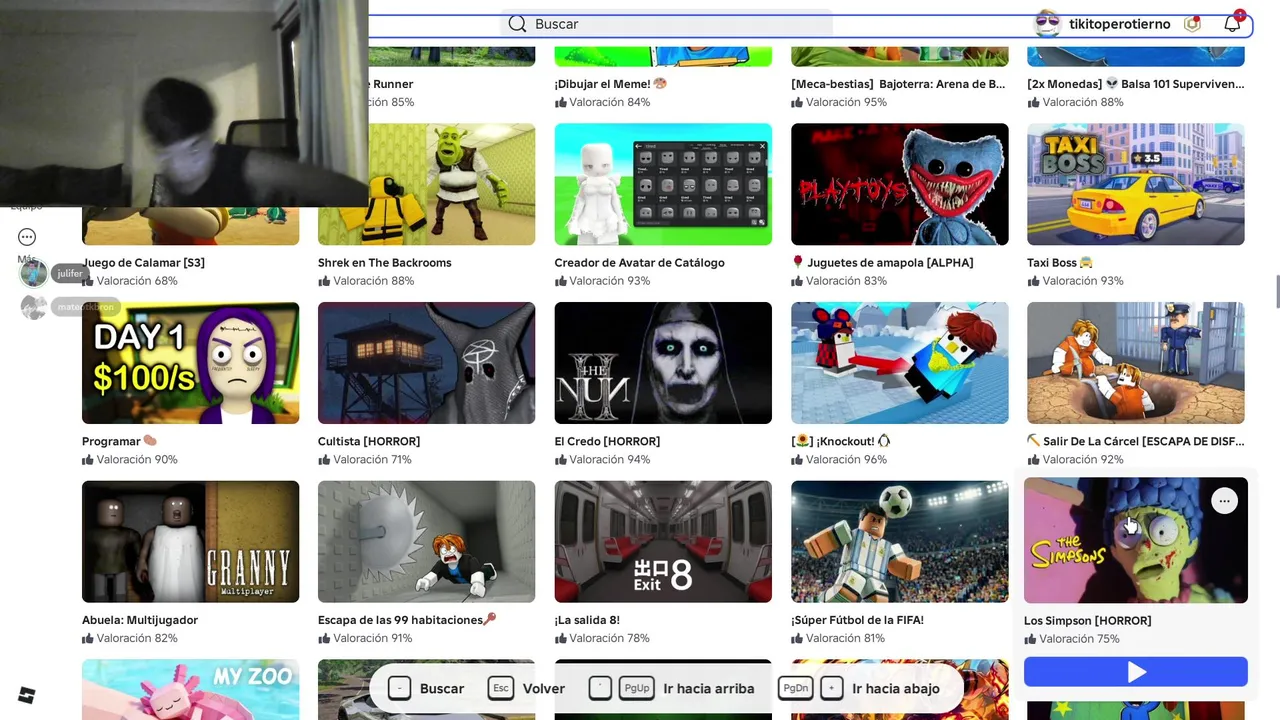The width and height of the screenshot is (1280, 720).
Task: Click the thumbs-up icon beside Valoración 90% Programar
Action: (88, 460)
